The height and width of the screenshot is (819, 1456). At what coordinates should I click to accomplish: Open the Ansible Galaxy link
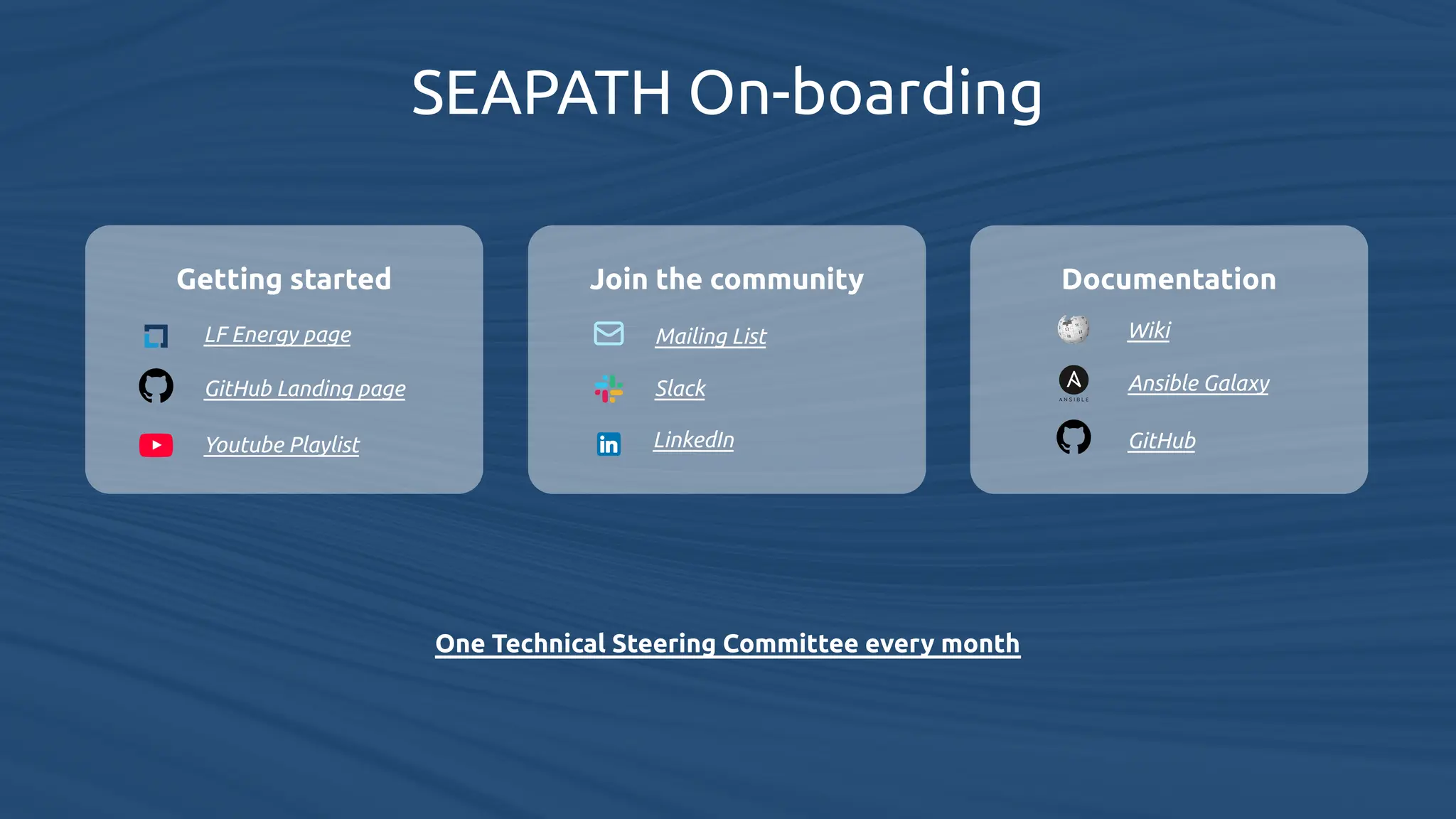click(x=1199, y=382)
